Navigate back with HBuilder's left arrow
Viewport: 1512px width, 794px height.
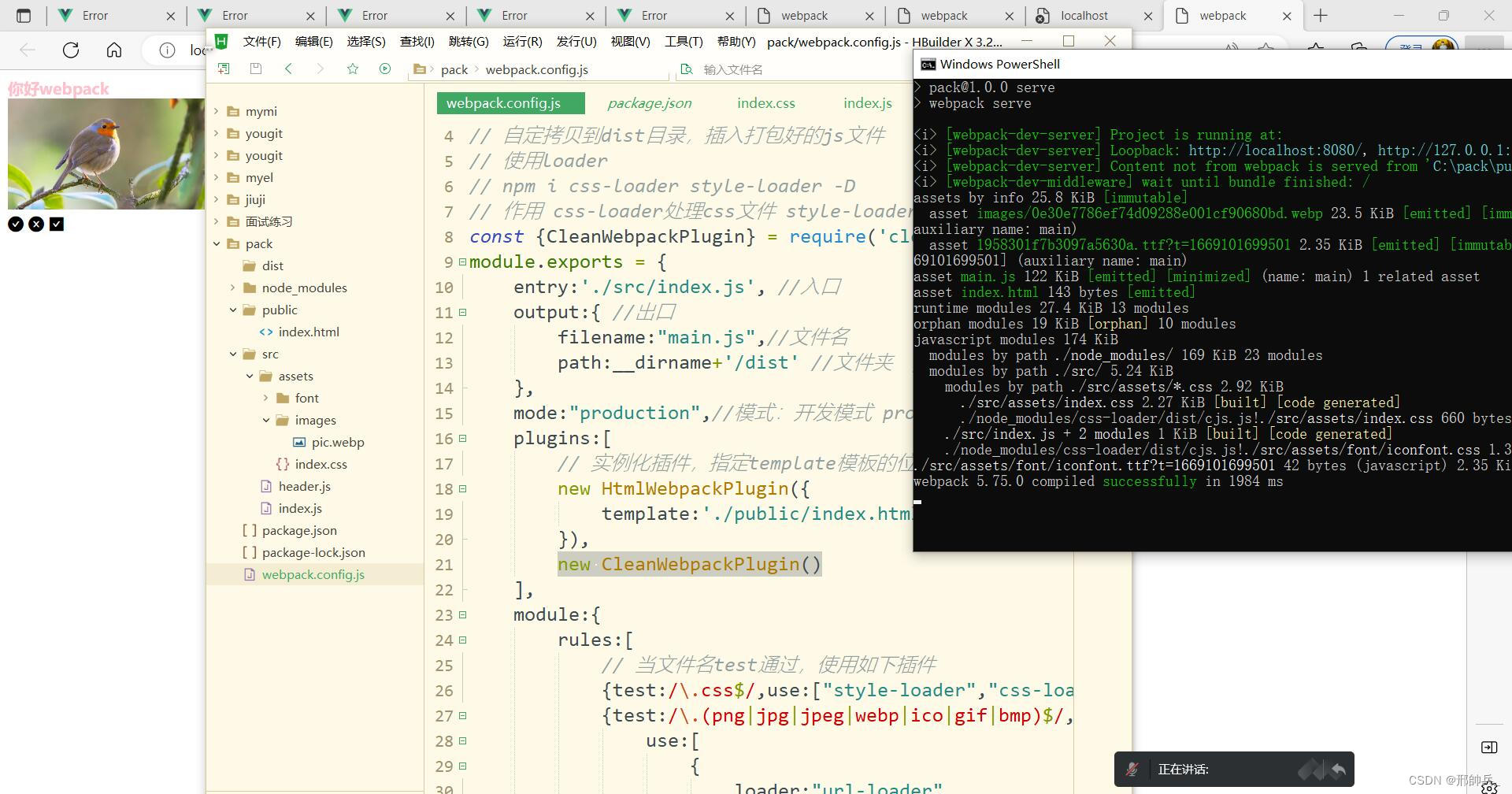pos(288,69)
